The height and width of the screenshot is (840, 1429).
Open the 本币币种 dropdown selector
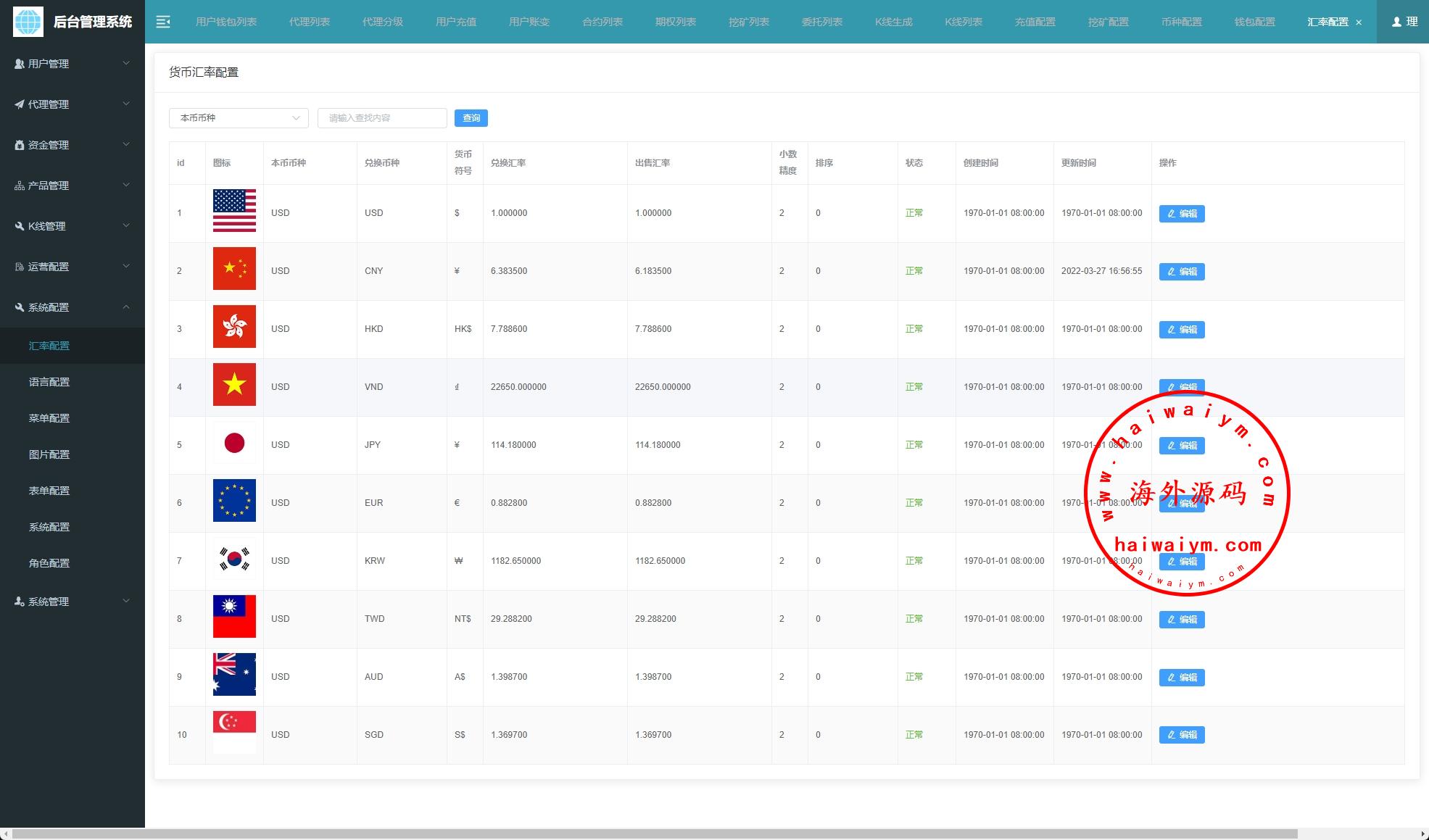(239, 118)
